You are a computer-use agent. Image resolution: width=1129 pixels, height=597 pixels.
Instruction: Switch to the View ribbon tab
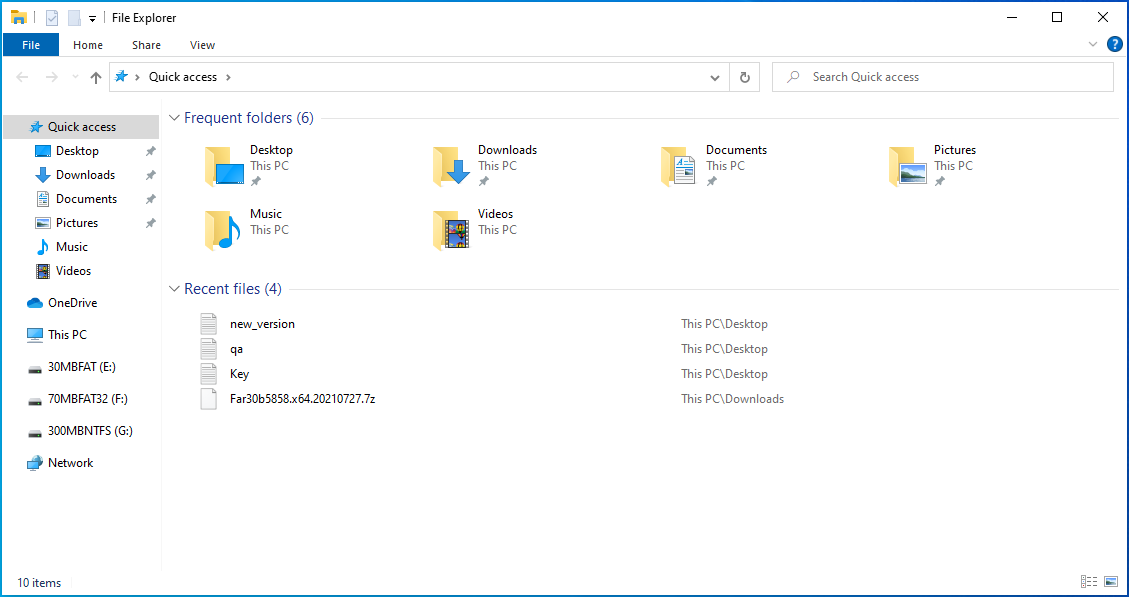click(202, 45)
